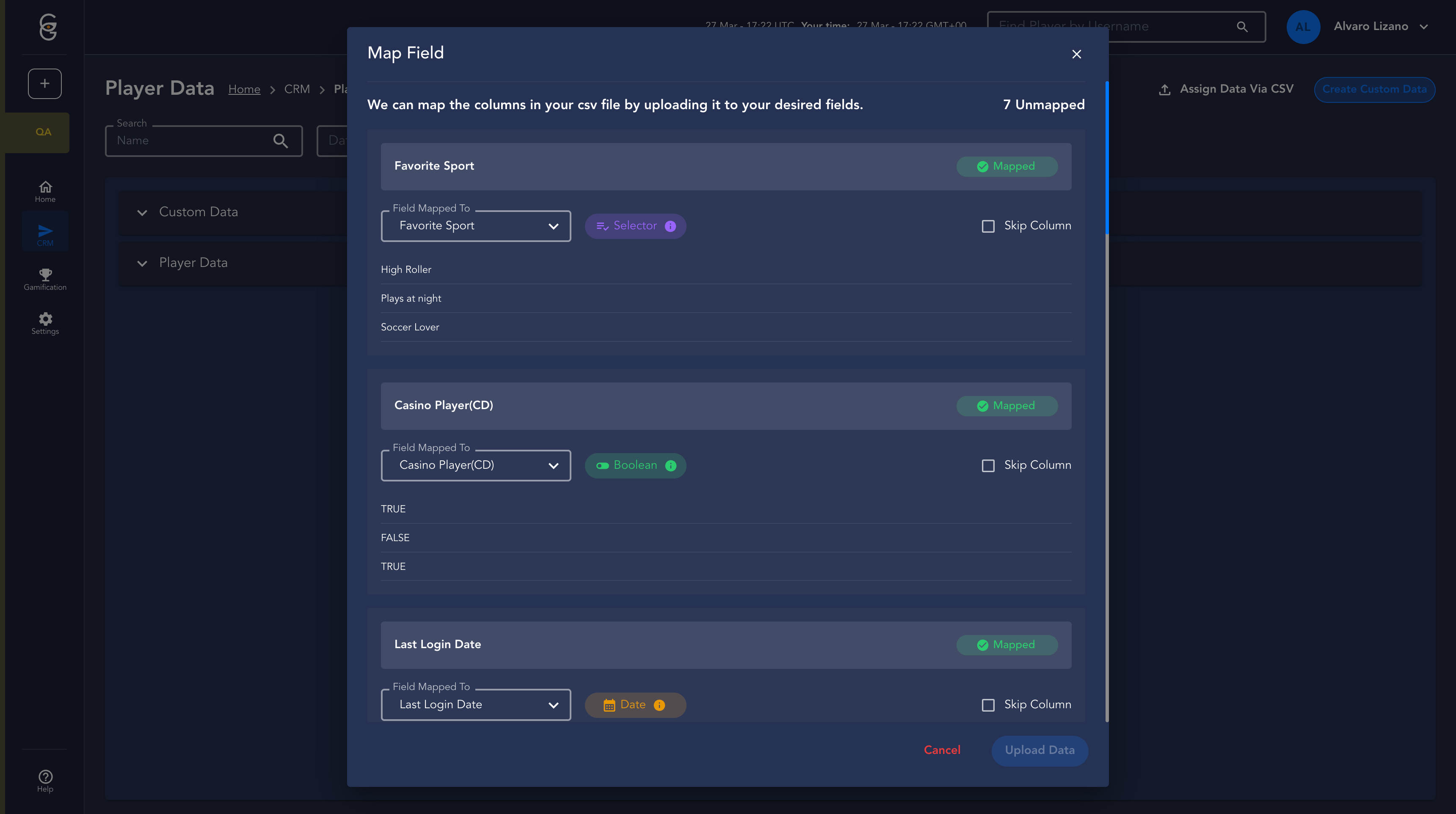Open the Favorite Sport mapping dropdown
Screen dimensions: 1456x814
click(x=475, y=226)
